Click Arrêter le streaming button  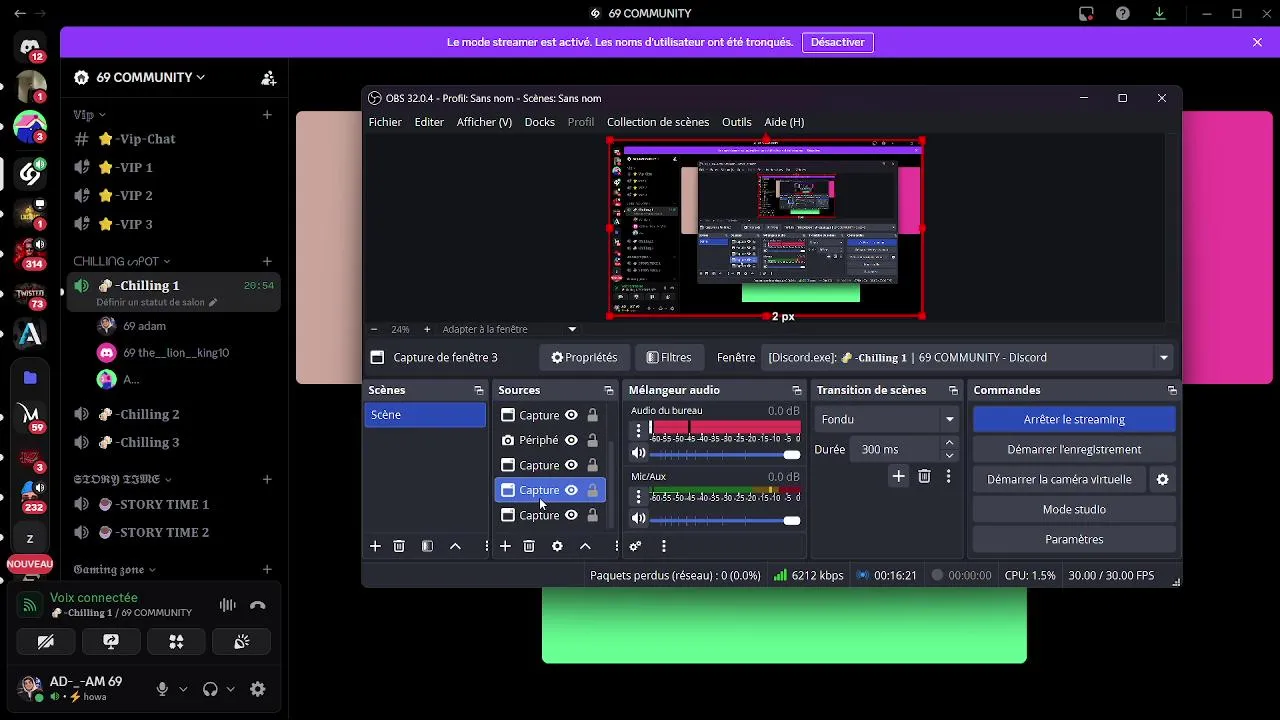[1074, 420]
